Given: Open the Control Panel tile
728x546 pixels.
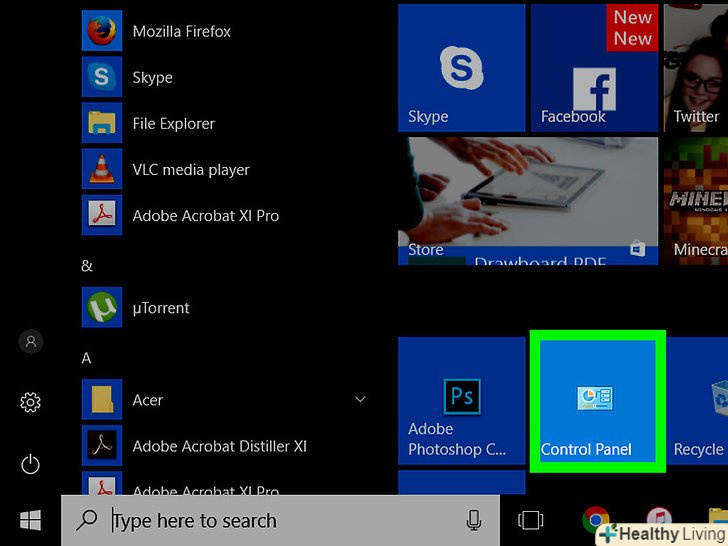Looking at the screenshot, I should (x=598, y=401).
